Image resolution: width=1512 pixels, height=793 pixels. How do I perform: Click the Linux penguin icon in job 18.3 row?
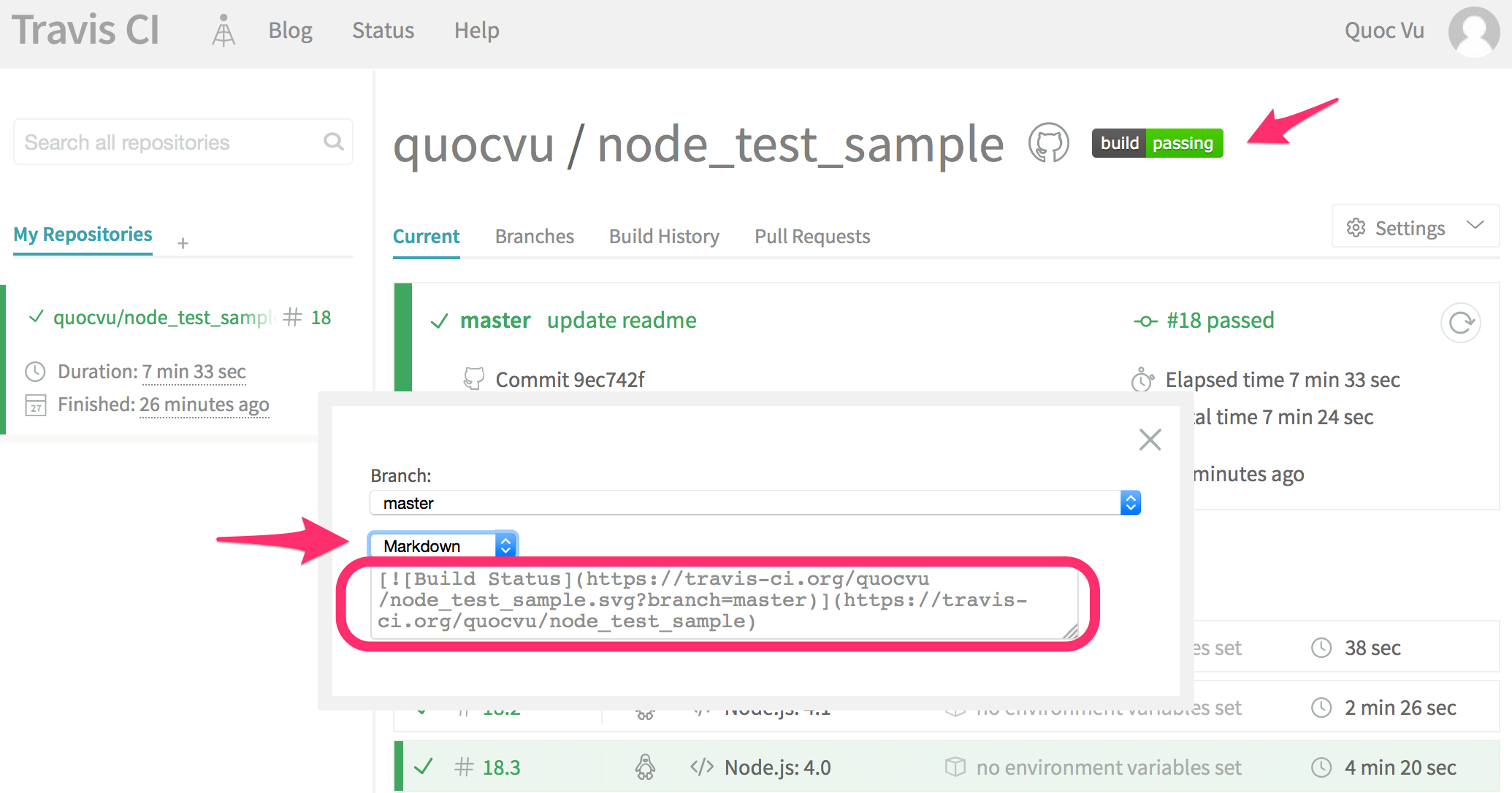point(645,767)
